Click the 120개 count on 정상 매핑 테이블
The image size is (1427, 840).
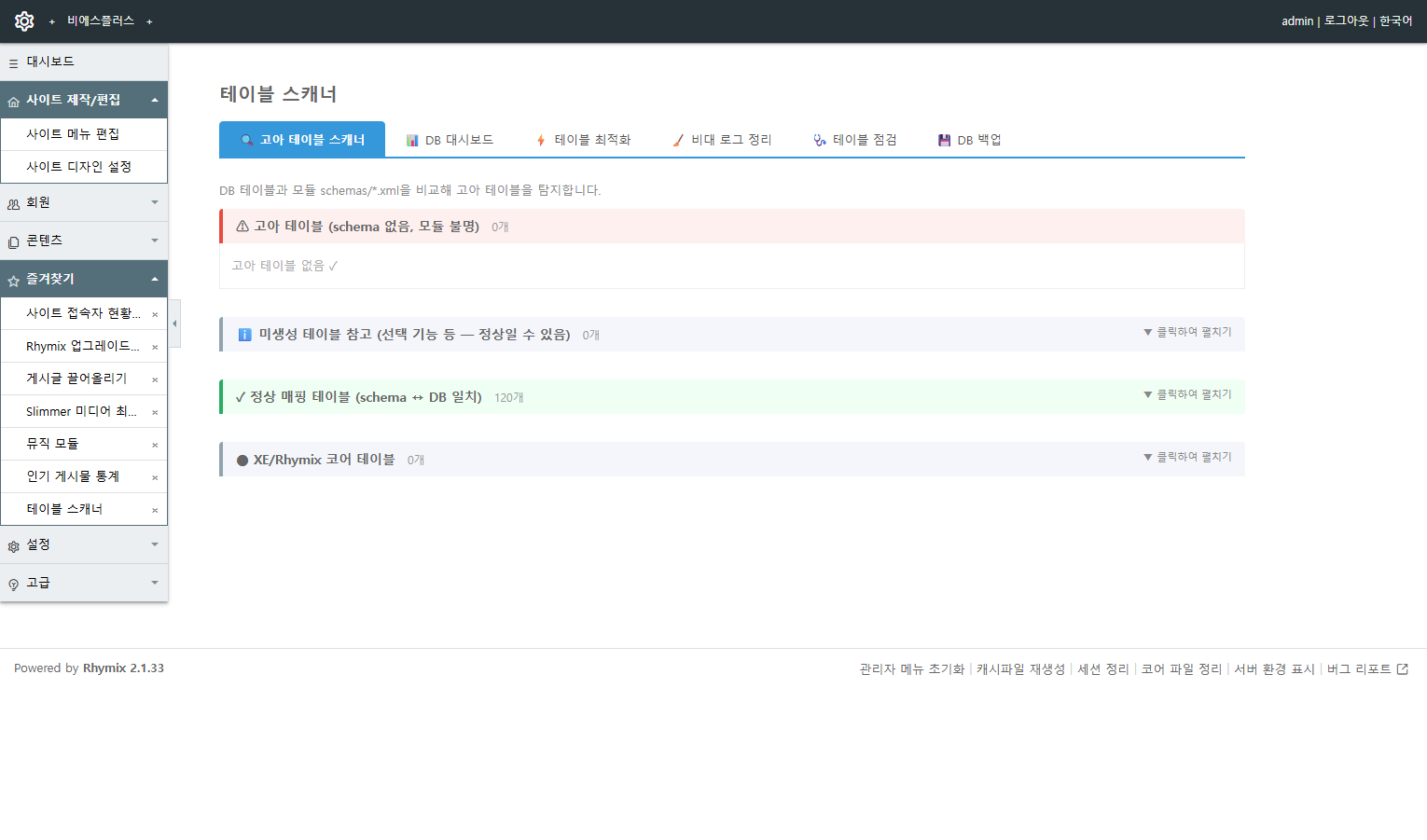pyautogui.click(x=509, y=398)
